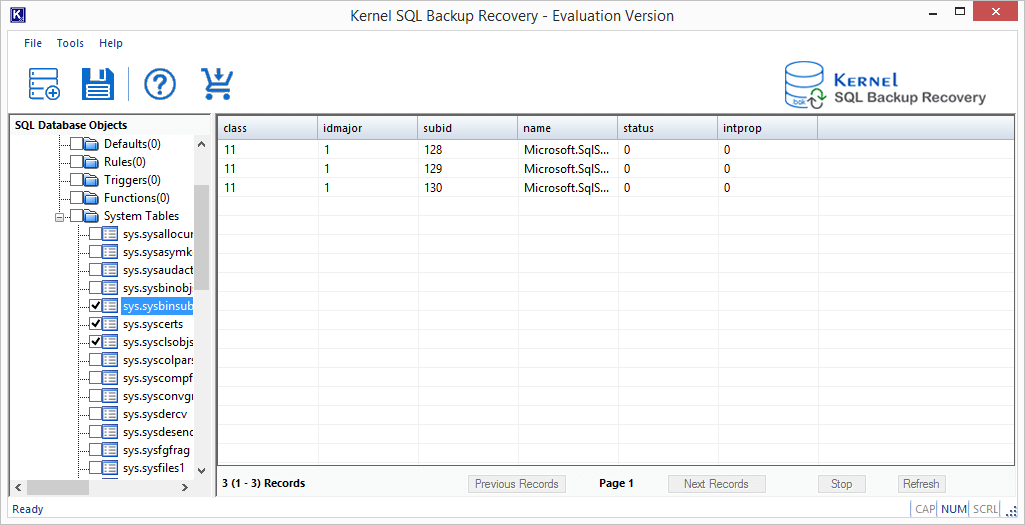
Task: Tick the System Tables checkbox
Action: tap(76, 216)
